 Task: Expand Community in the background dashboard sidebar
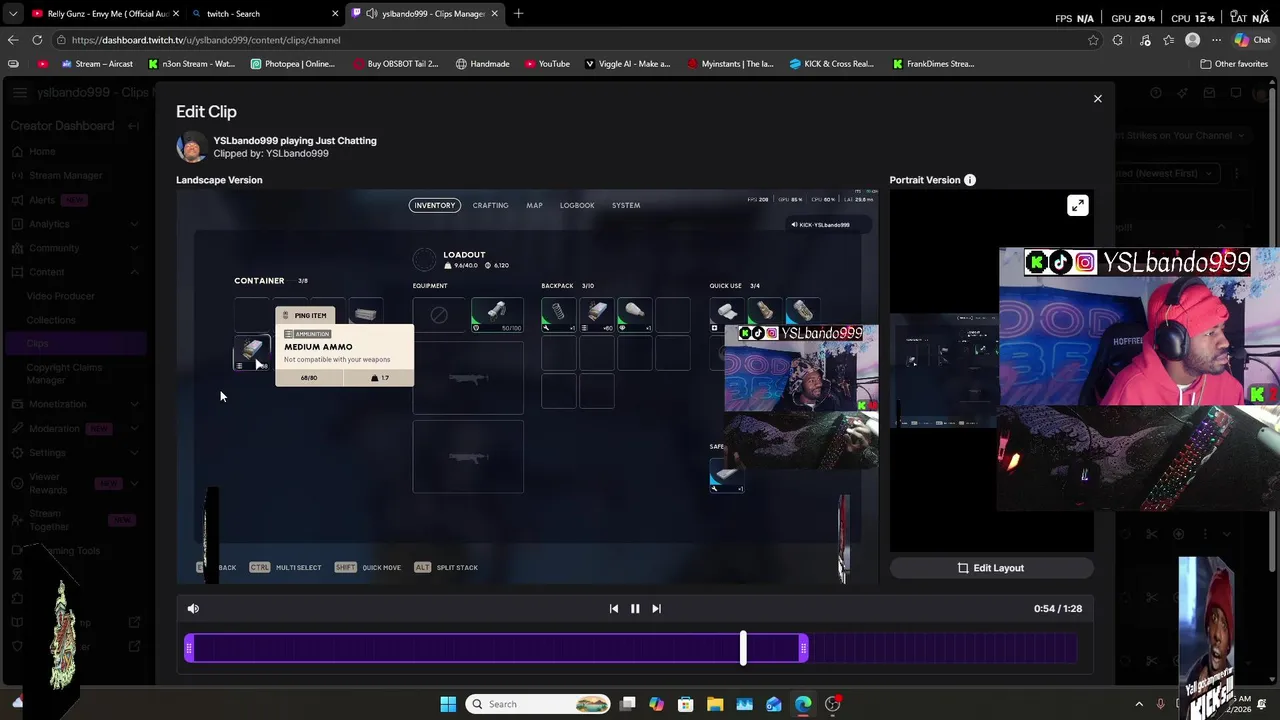[134, 248]
